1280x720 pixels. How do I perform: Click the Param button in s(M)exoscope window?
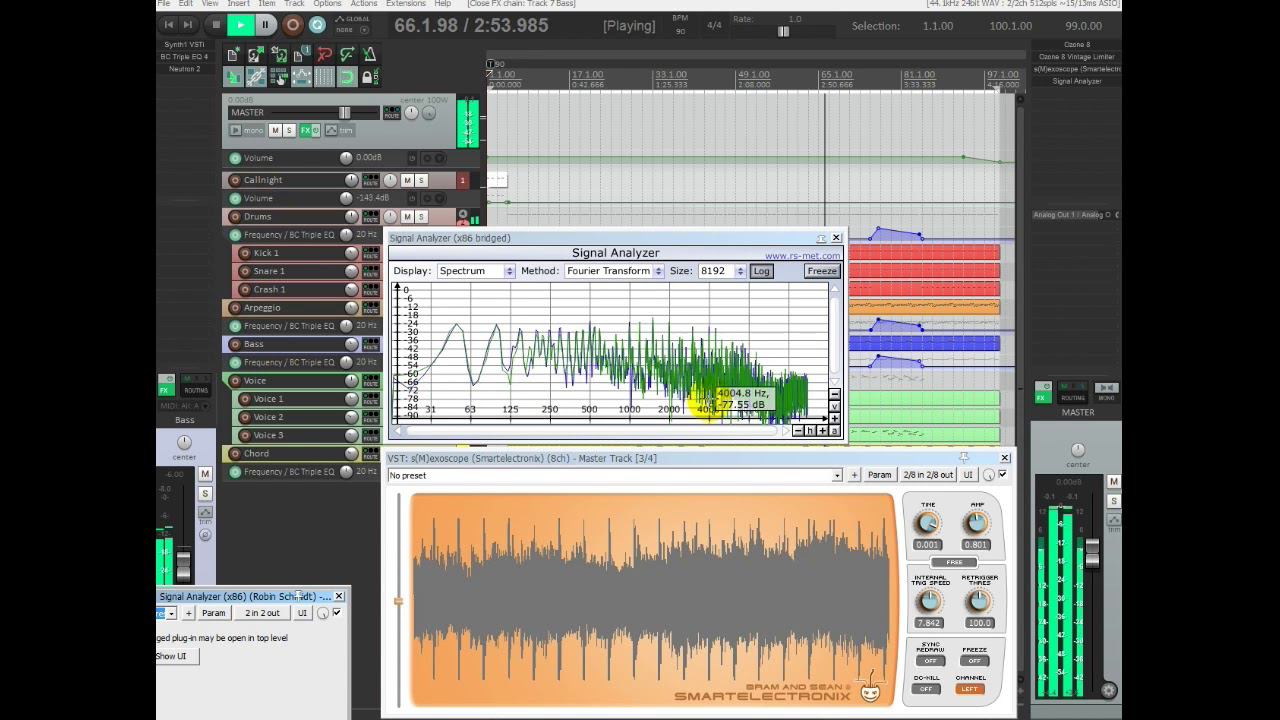point(879,475)
